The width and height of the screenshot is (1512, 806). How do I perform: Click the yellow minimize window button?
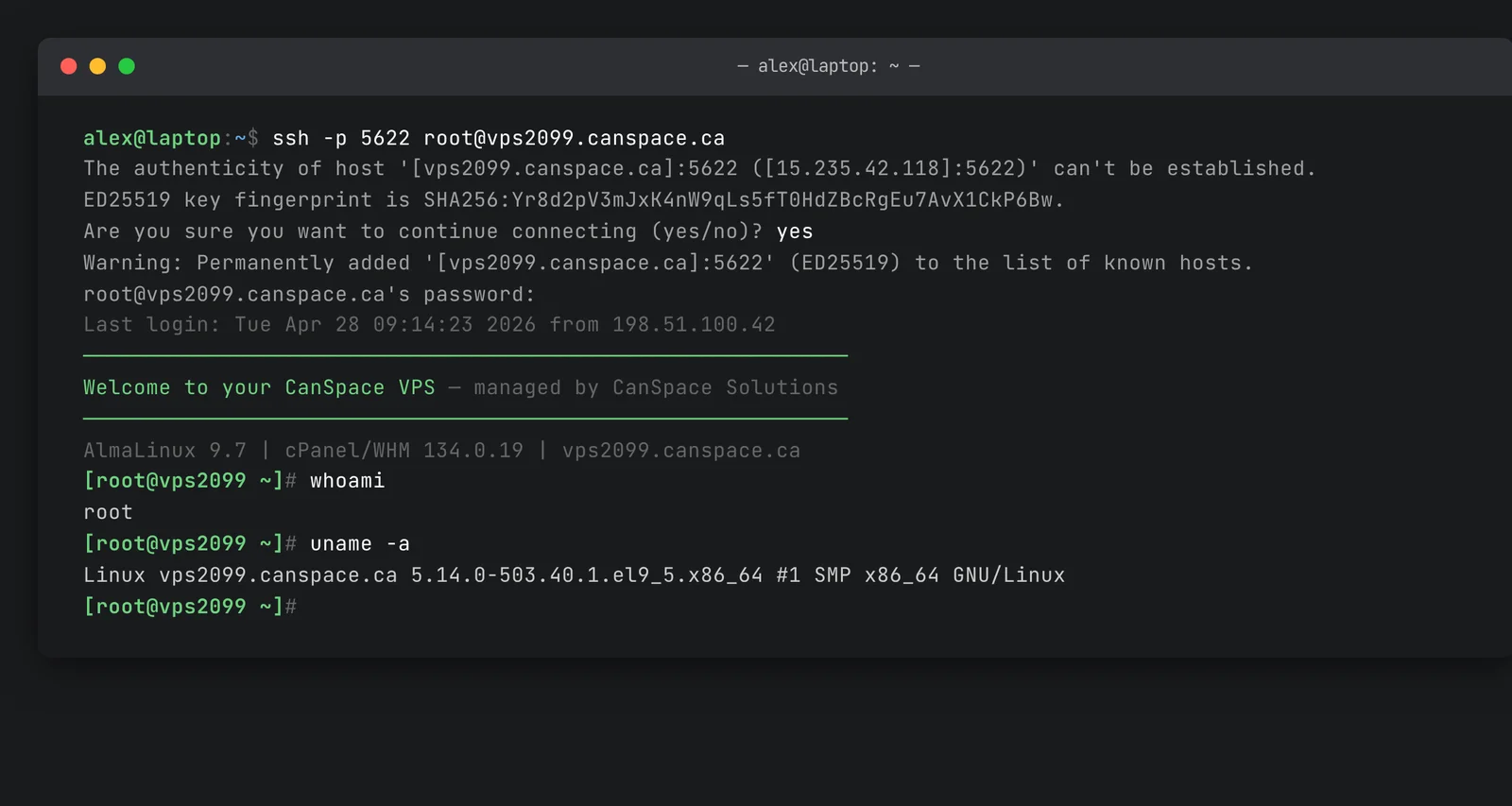[x=97, y=66]
